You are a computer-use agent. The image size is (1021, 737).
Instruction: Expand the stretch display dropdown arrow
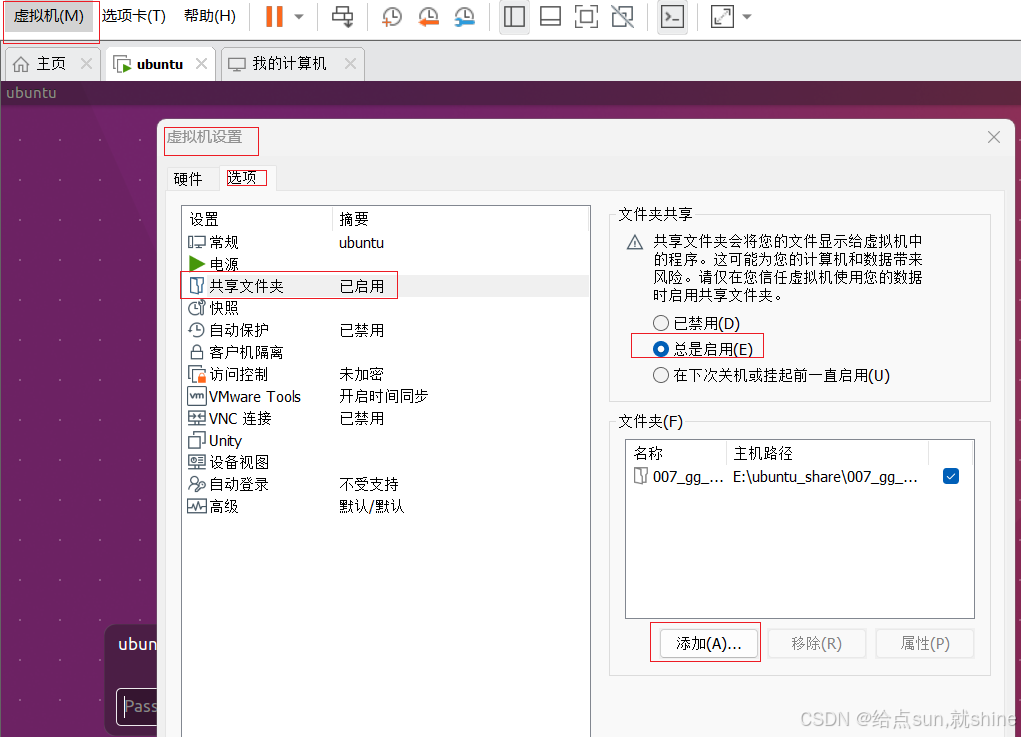click(747, 17)
